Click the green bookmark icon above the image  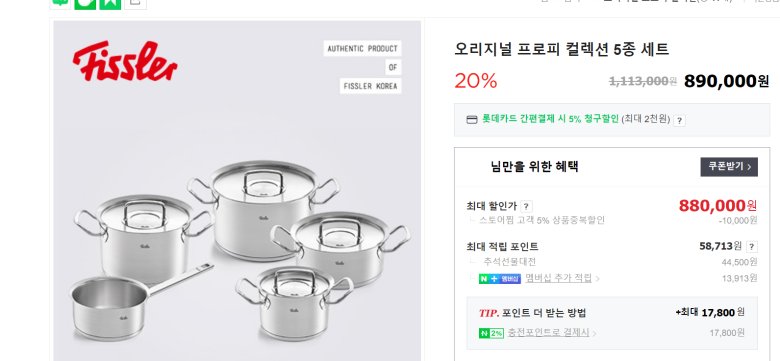click(110, 2)
